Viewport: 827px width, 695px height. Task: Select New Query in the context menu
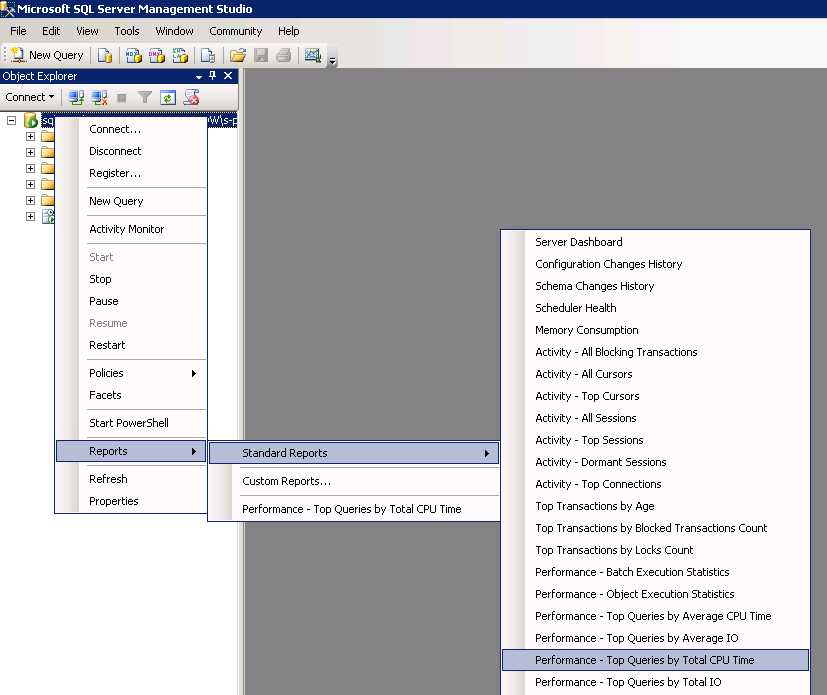[x=131, y=201]
